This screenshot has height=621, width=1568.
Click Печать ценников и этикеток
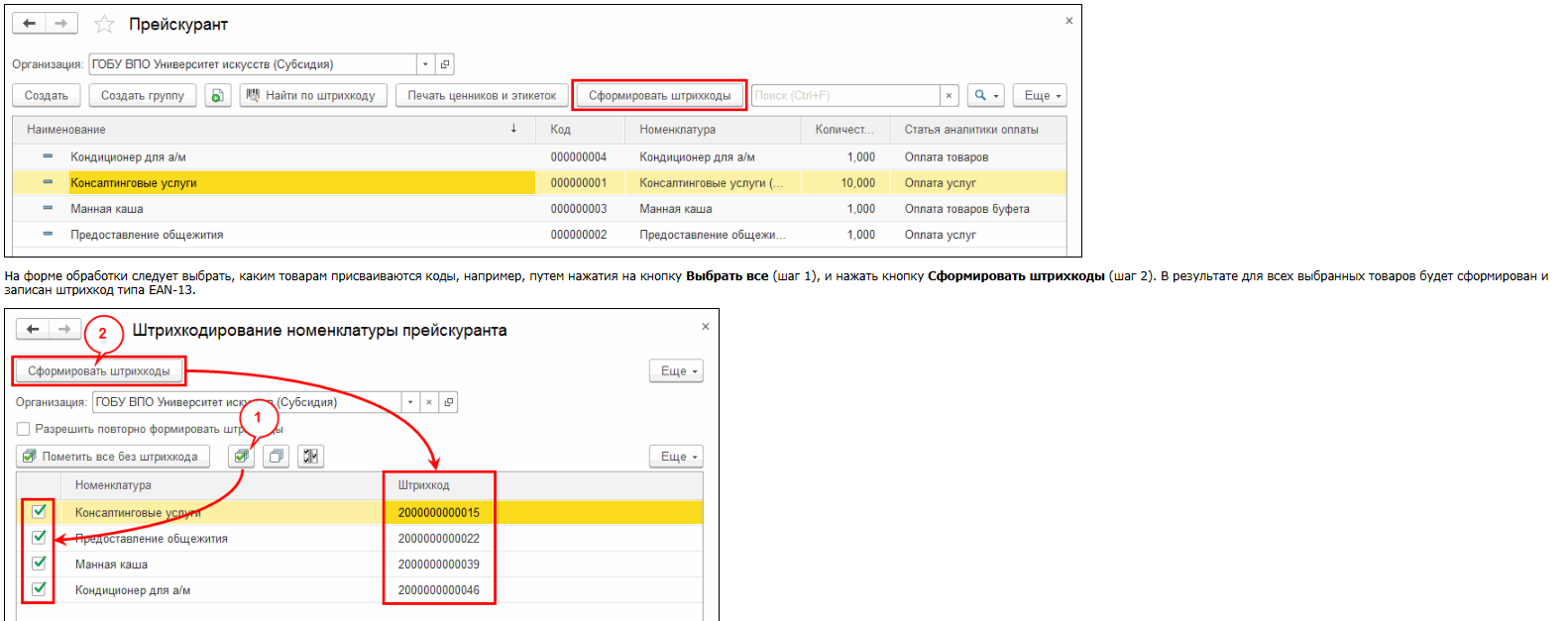482,95
